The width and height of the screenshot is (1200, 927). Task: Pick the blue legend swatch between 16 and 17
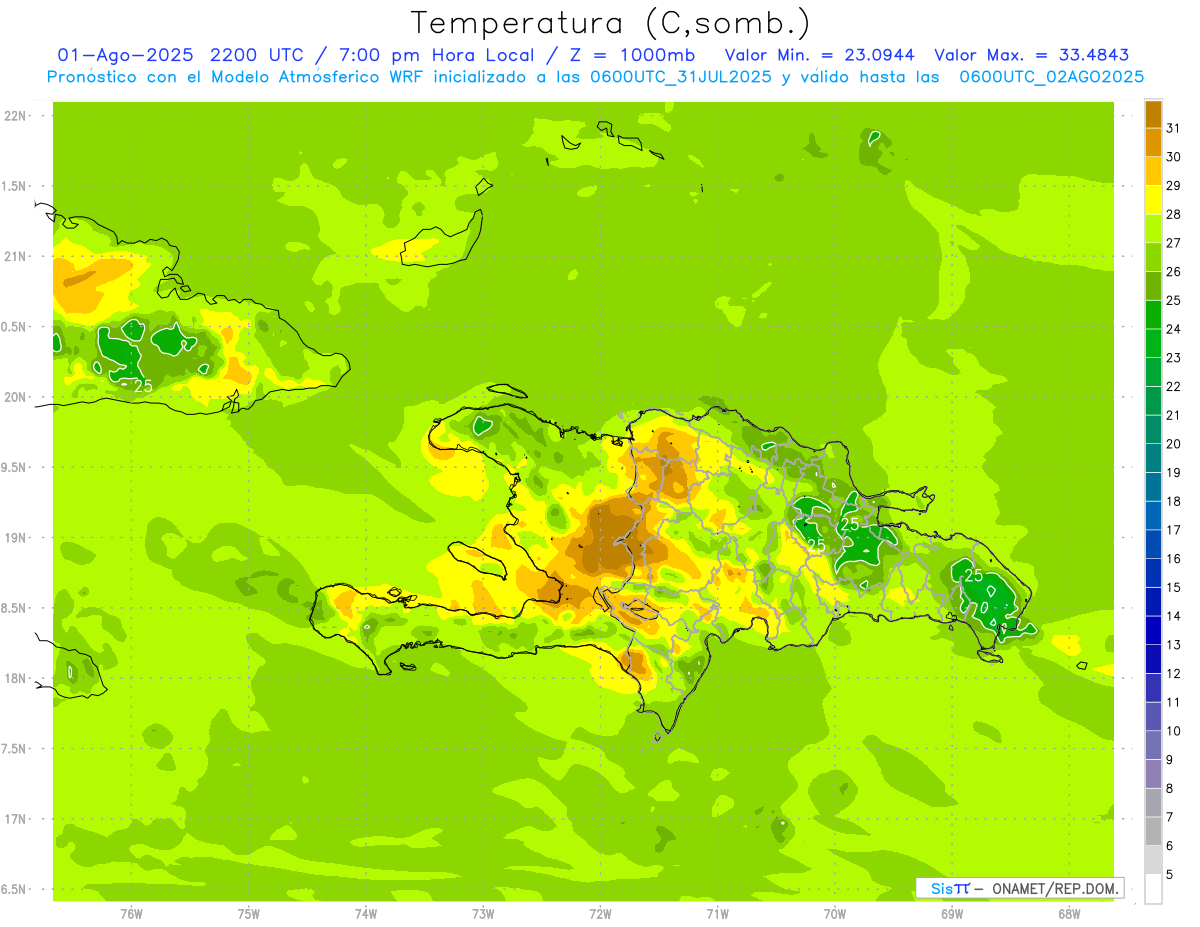1153,544
